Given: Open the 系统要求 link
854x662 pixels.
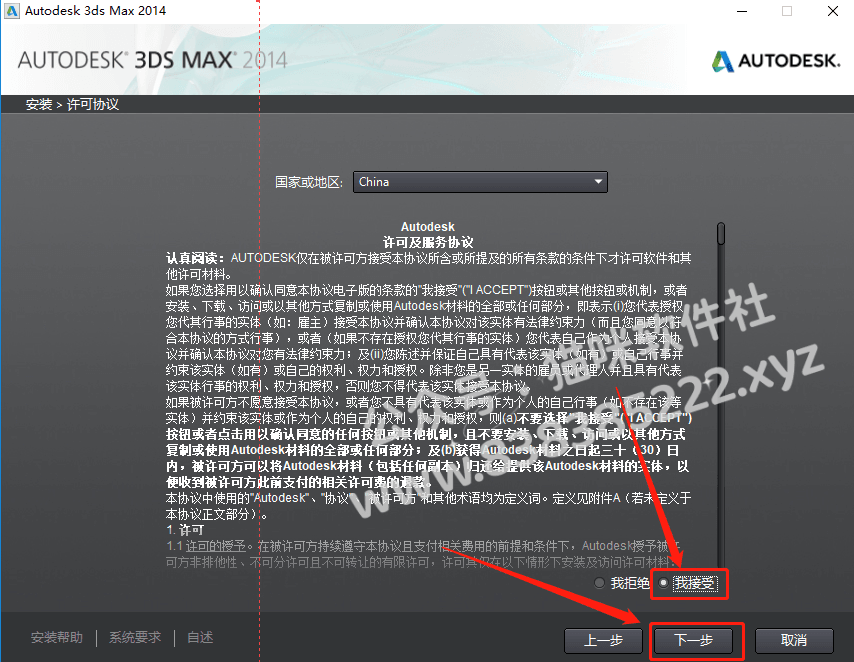Looking at the screenshot, I should (135, 637).
